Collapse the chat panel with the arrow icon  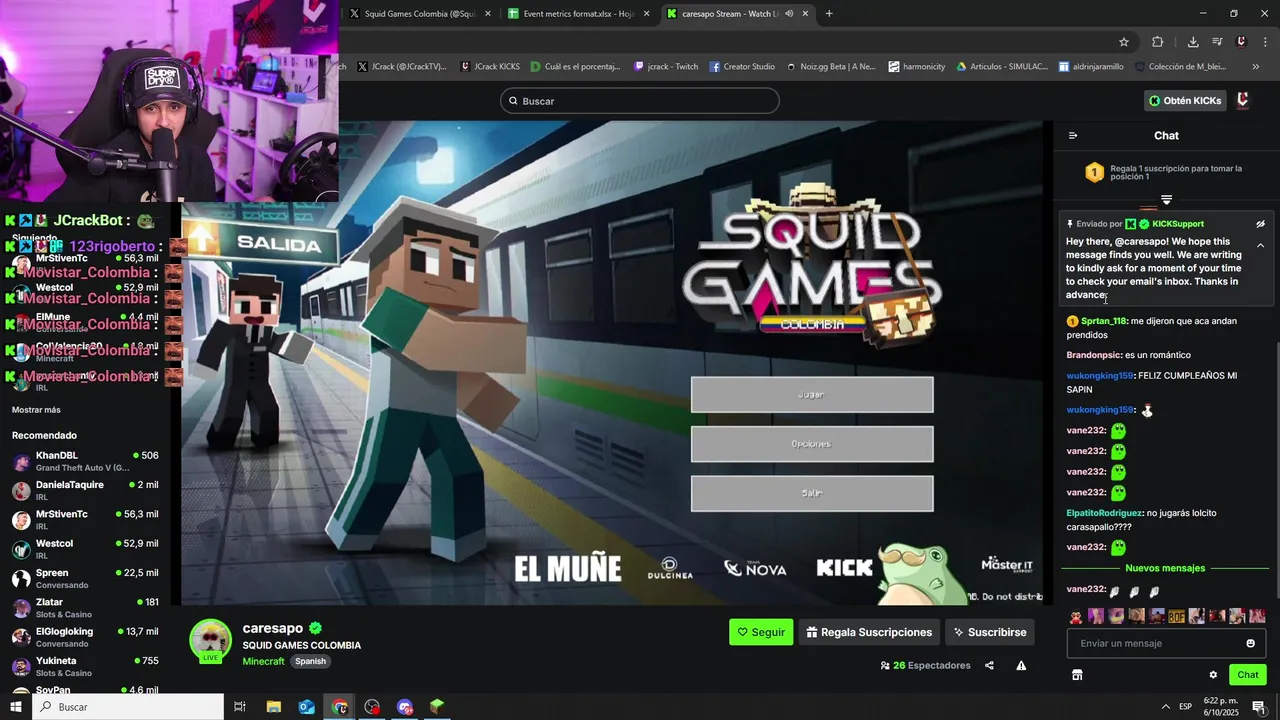[1073, 136]
